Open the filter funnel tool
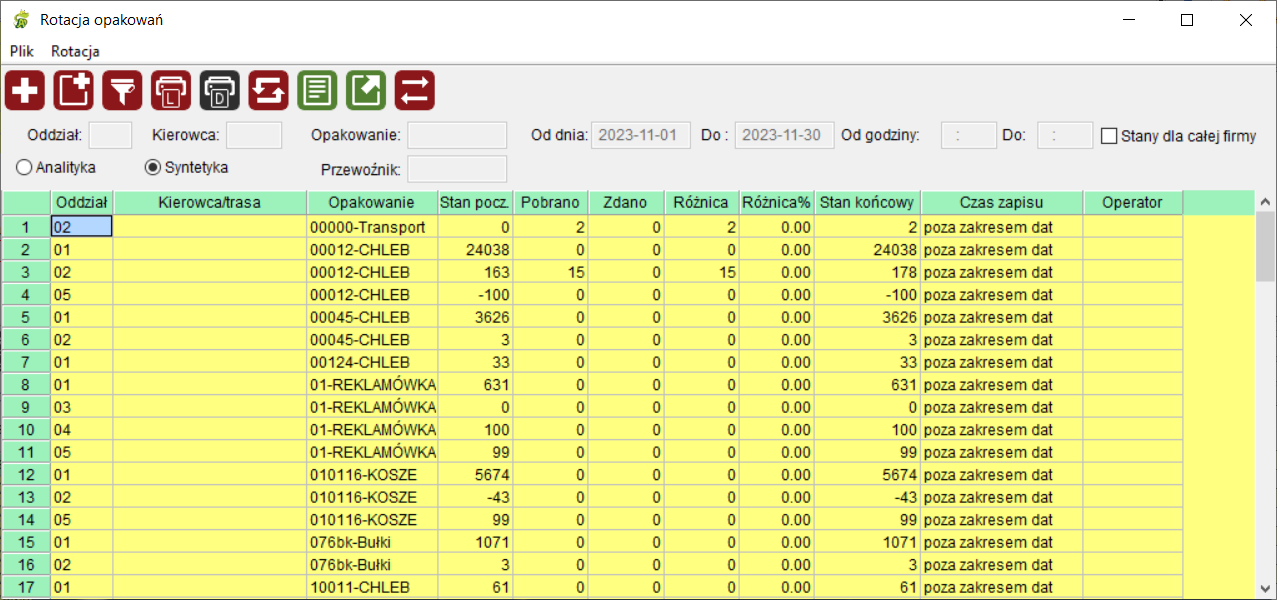Viewport: 1277px width, 600px height. 122,91
